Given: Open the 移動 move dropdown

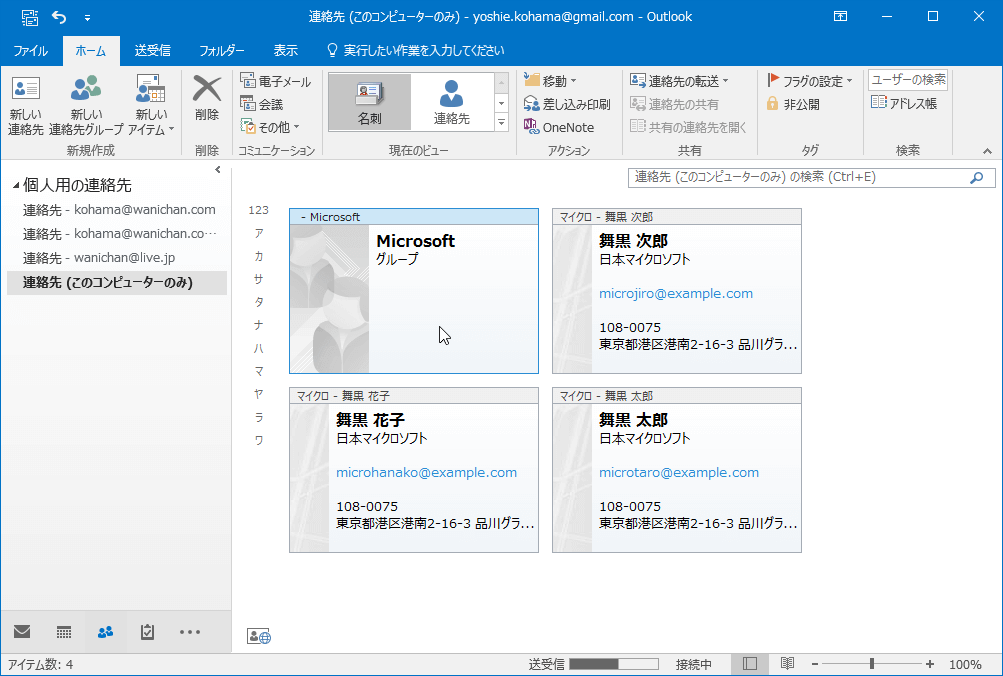Looking at the screenshot, I should click(550, 81).
